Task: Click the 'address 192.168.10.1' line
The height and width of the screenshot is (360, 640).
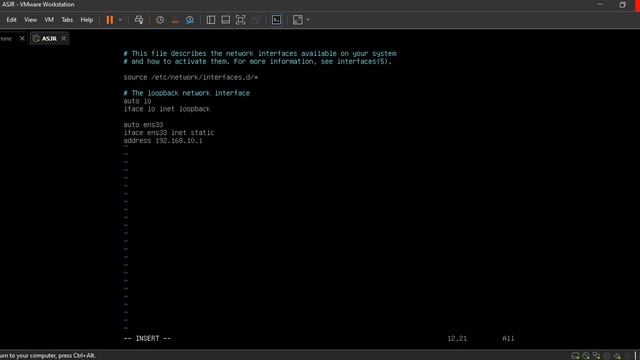Action: pos(163,140)
